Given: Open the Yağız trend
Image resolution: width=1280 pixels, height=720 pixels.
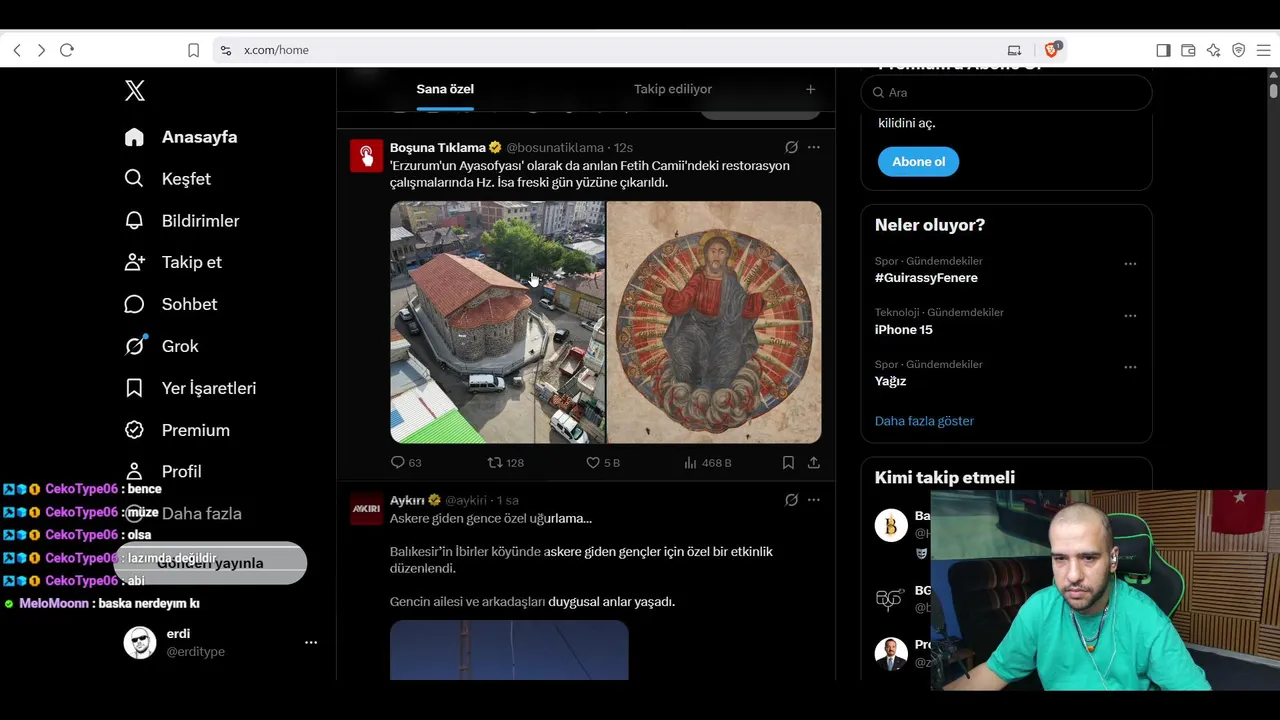Looking at the screenshot, I should point(890,381).
